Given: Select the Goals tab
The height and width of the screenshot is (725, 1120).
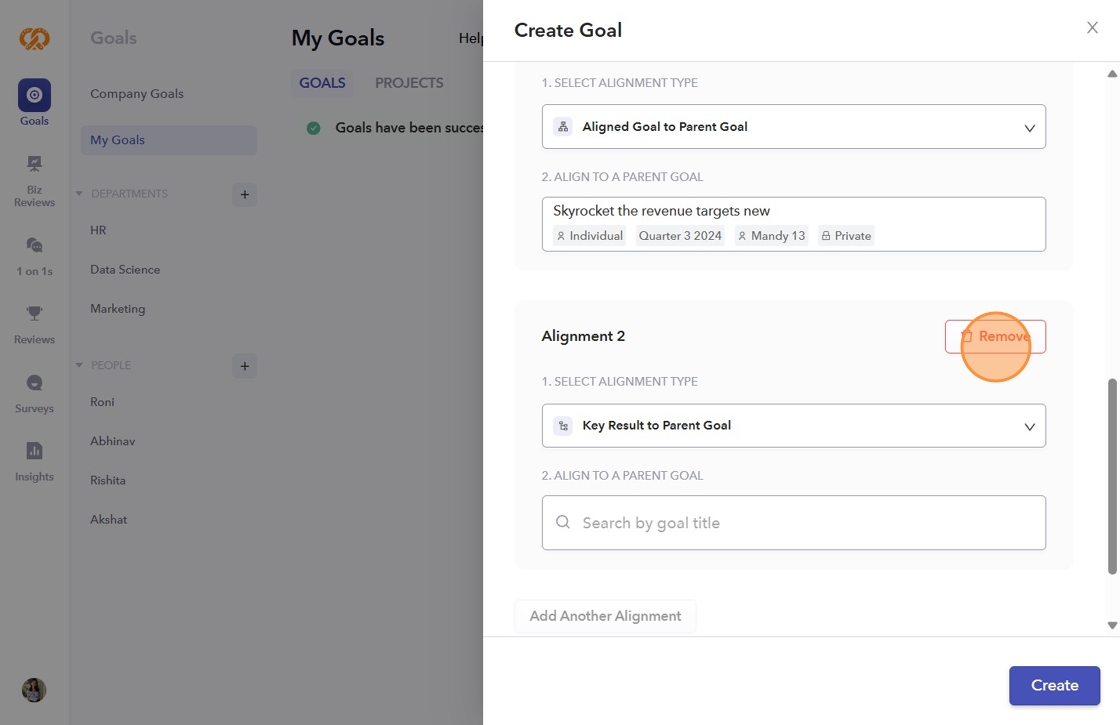Looking at the screenshot, I should point(322,83).
